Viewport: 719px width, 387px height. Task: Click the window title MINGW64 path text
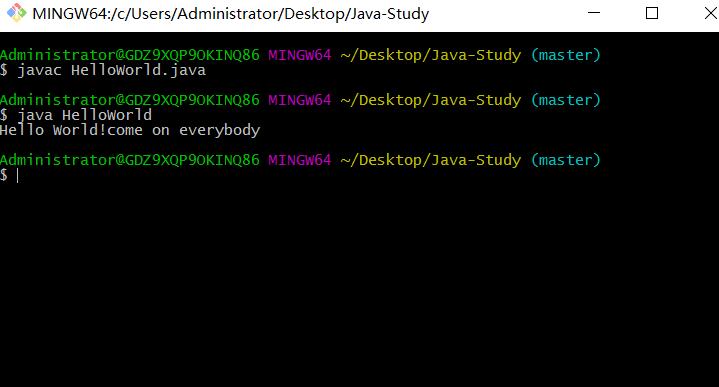tap(231, 14)
